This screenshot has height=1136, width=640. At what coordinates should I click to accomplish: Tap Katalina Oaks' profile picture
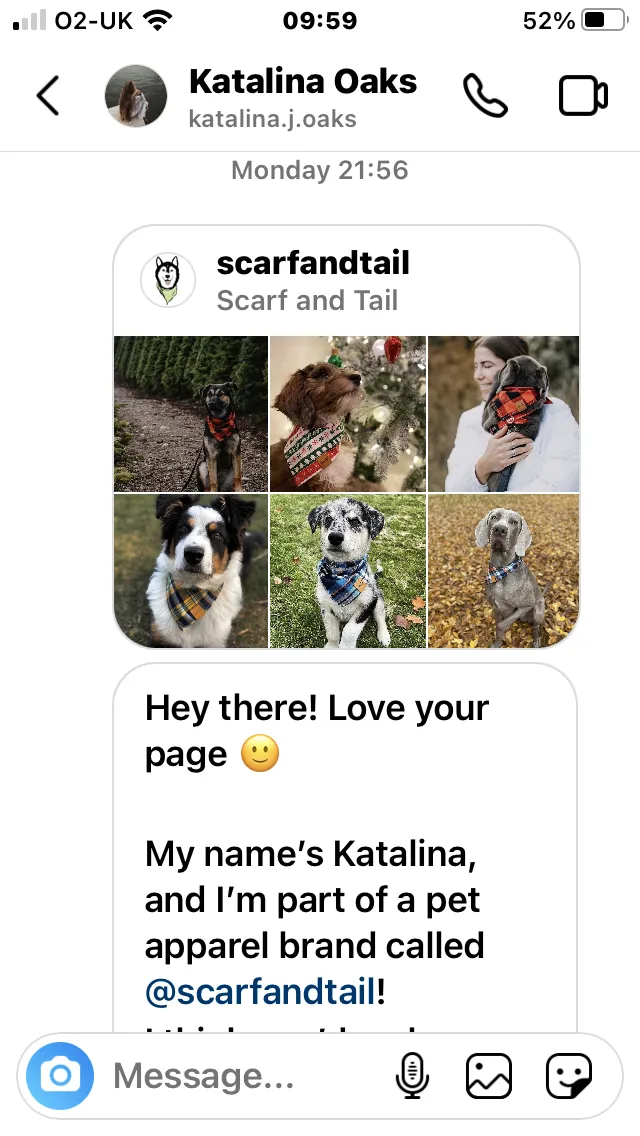point(136,96)
